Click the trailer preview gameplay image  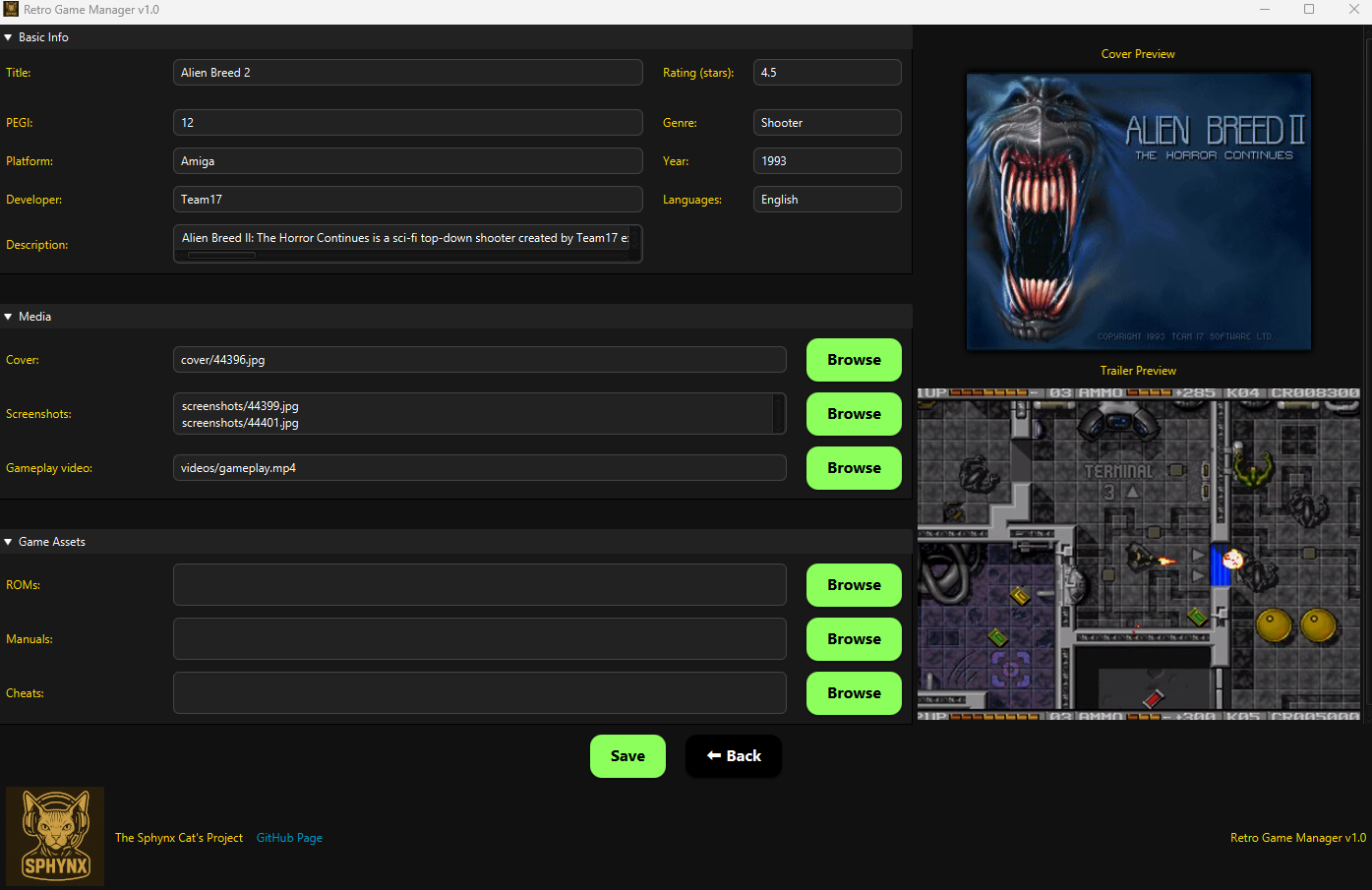(x=1138, y=551)
